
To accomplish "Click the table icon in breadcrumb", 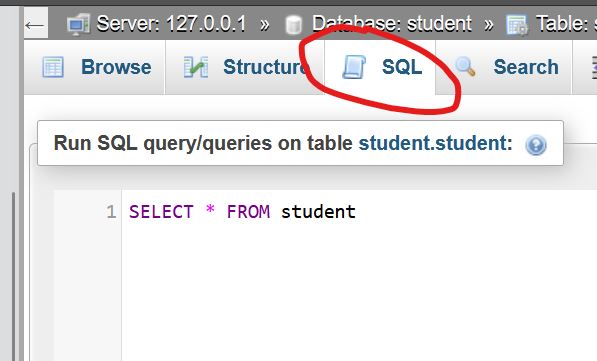I will tap(517, 25).
